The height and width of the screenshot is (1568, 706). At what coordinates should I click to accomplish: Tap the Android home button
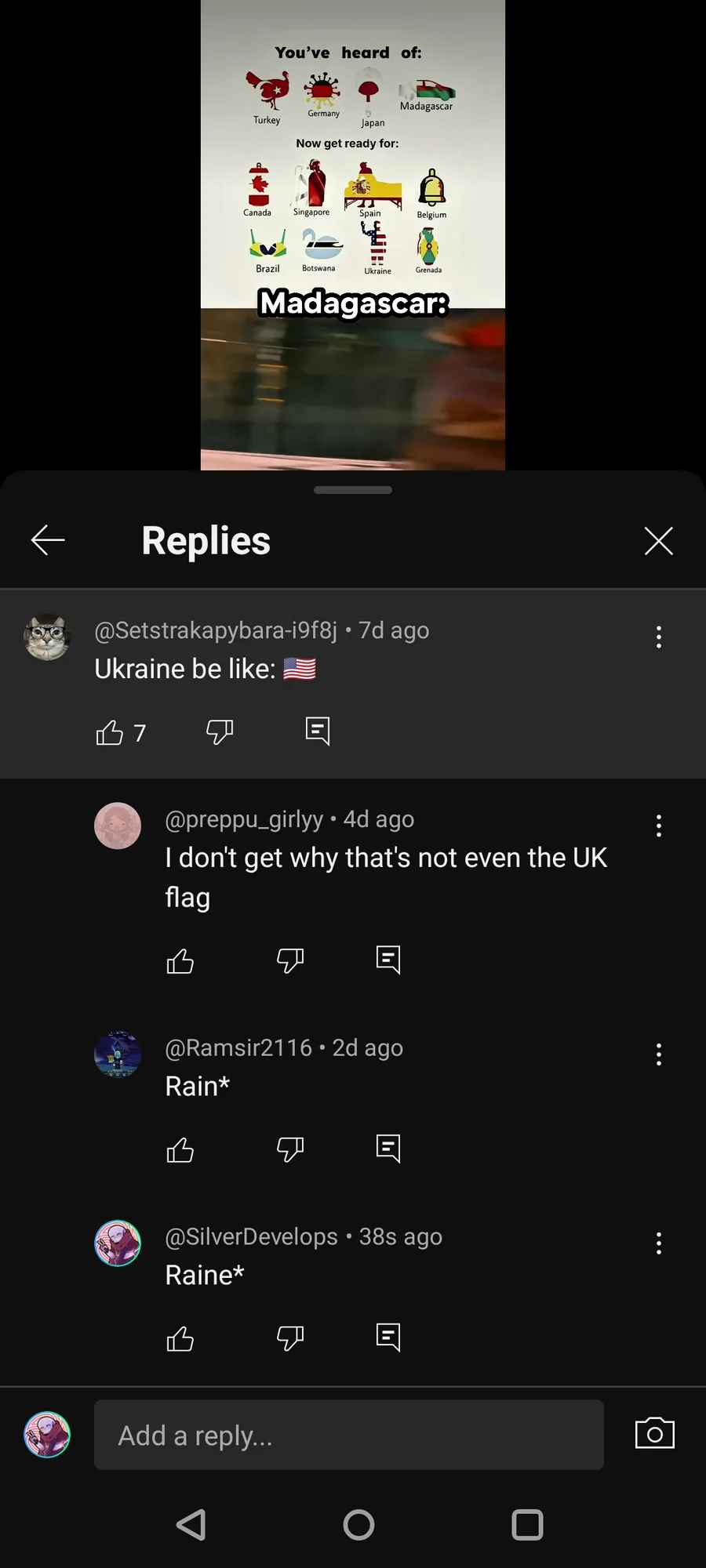click(x=358, y=1525)
